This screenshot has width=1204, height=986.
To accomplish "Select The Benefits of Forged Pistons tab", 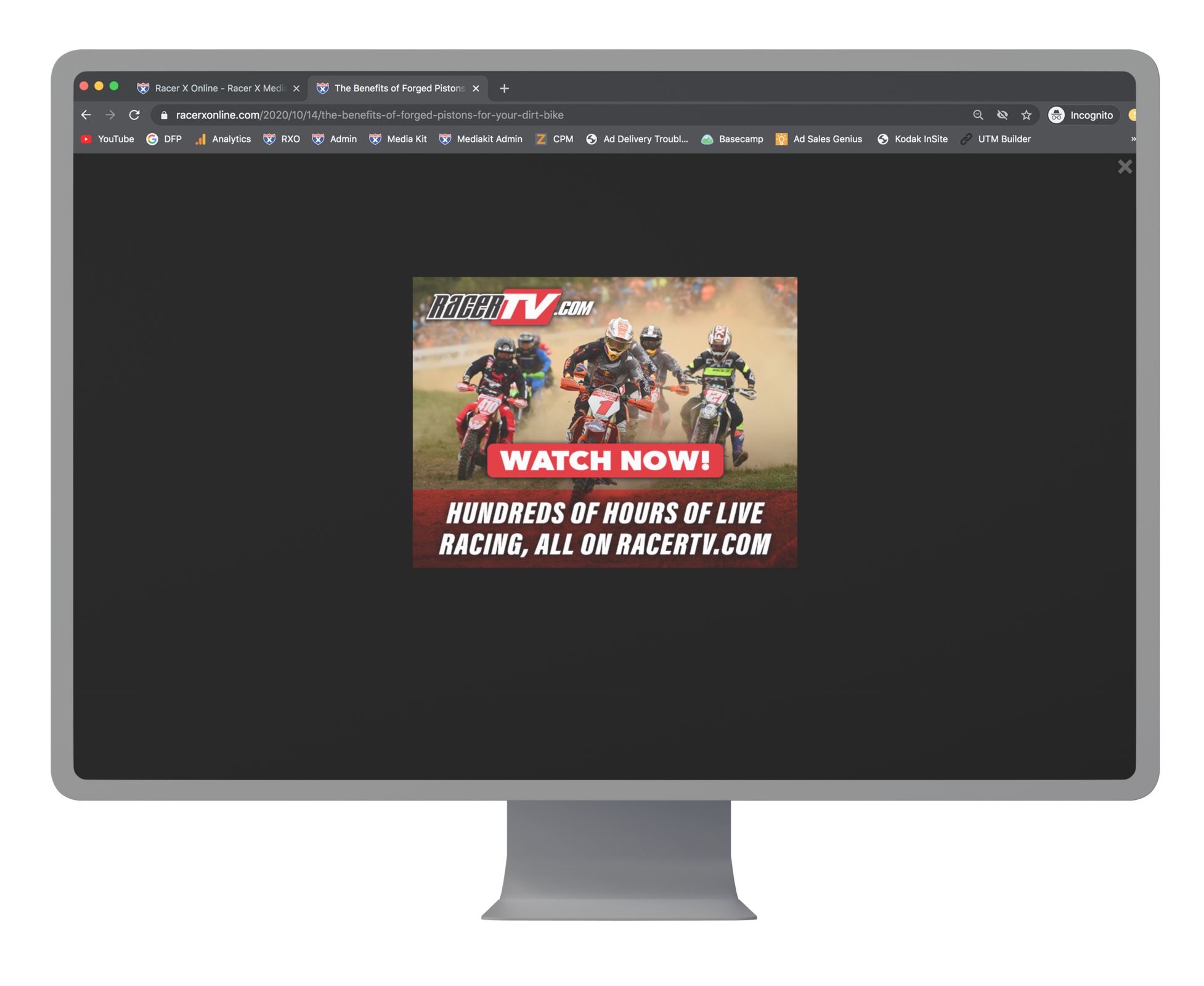I will (398, 89).
